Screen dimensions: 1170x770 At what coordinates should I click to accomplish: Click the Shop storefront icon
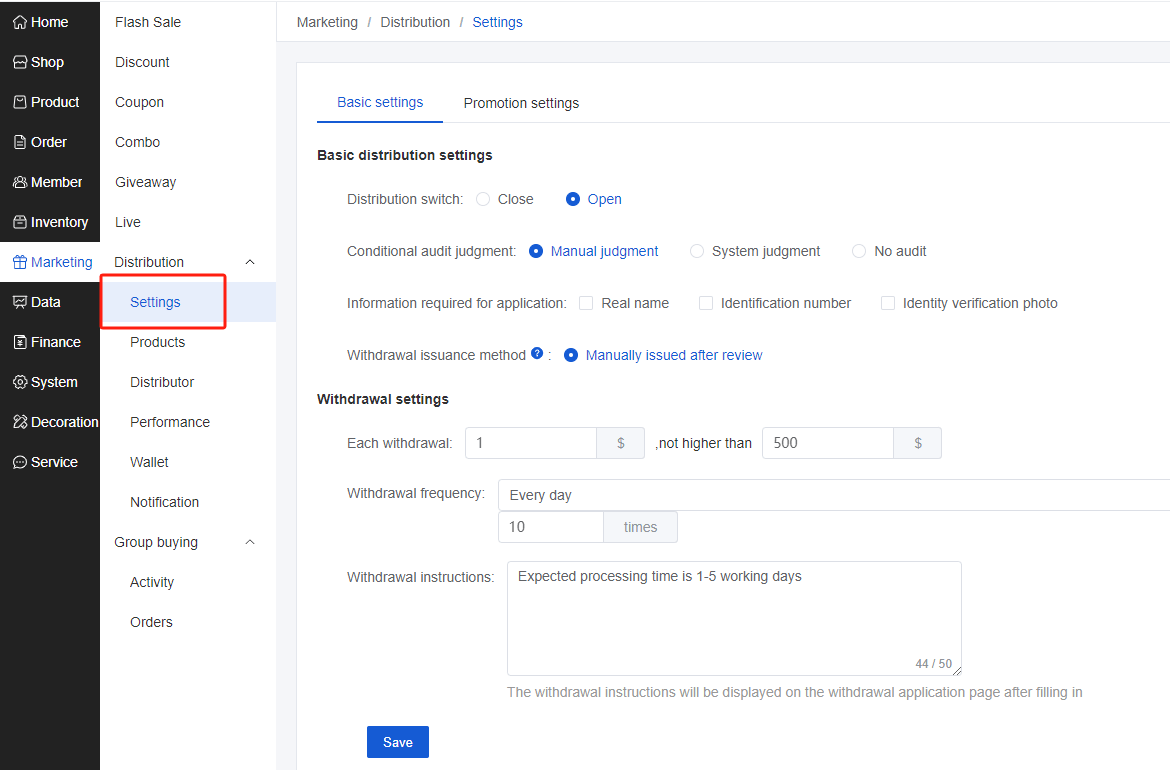click(x=20, y=63)
